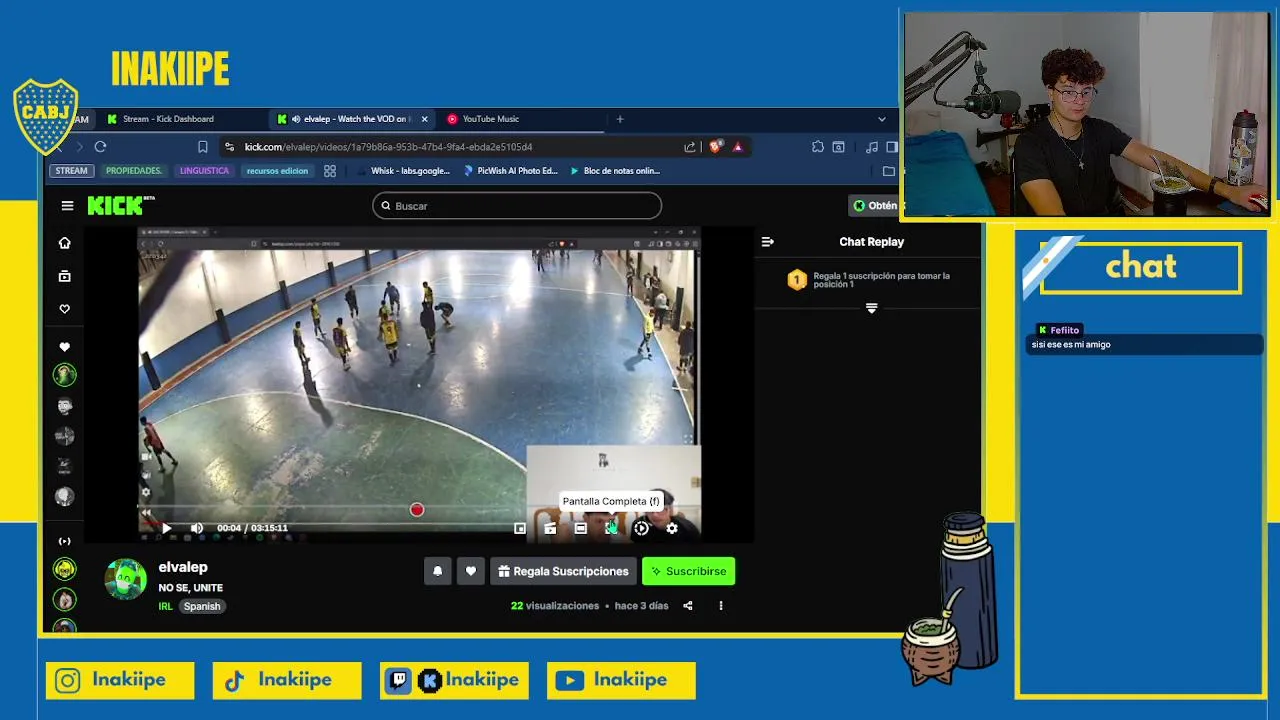Mute the video player volume
The height and width of the screenshot is (720, 1280).
click(x=197, y=528)
